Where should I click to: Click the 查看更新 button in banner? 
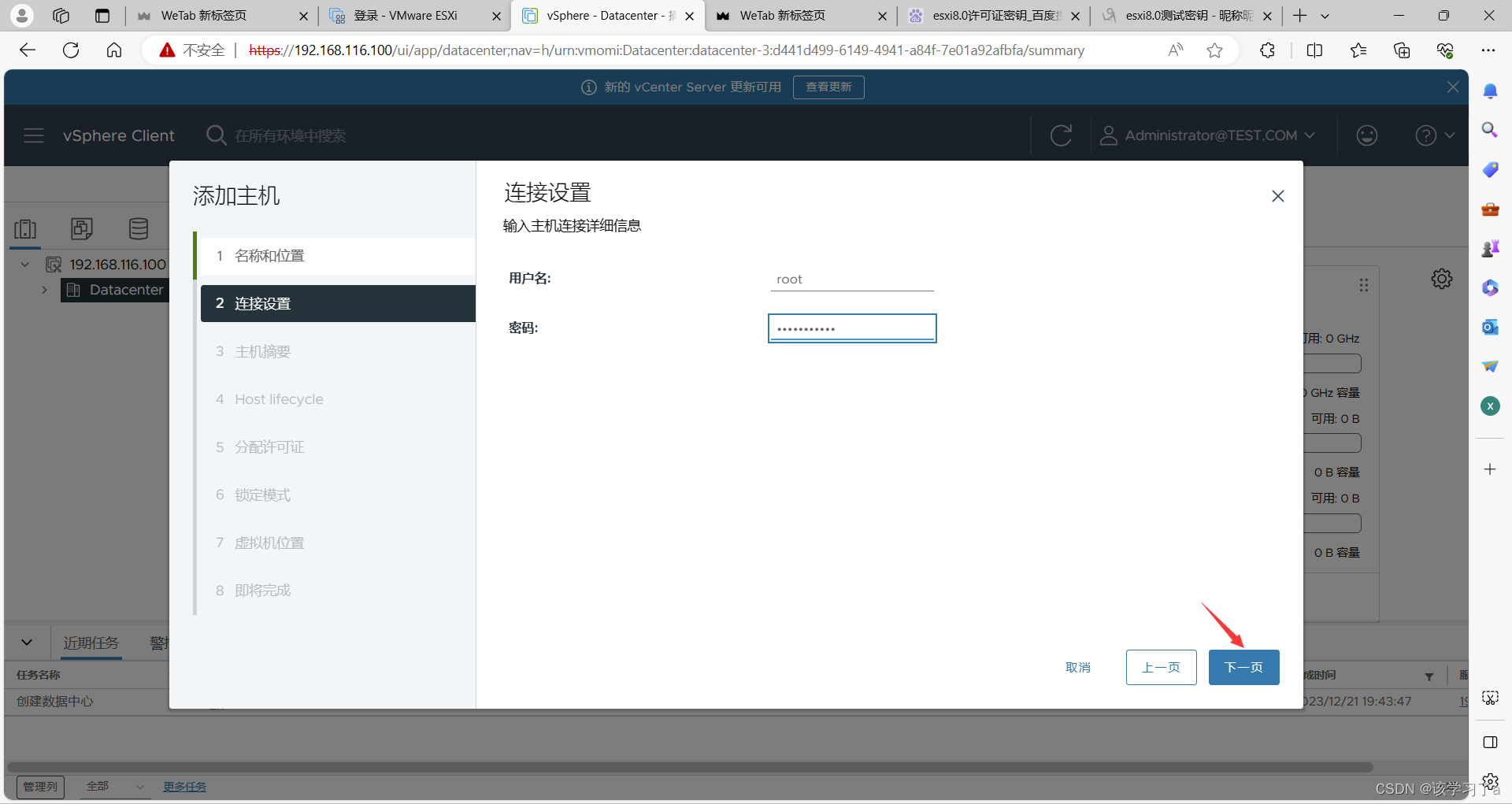[x=828, y=87]
